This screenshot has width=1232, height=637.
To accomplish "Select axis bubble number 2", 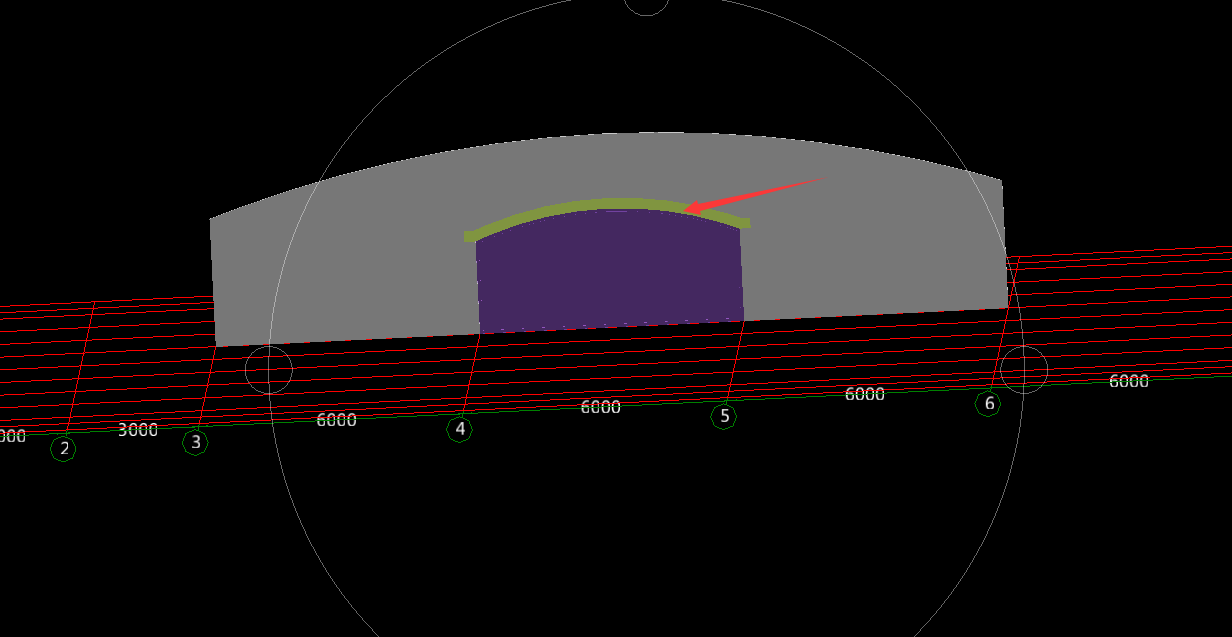I will pyautogui.click(x=64, y=449).
